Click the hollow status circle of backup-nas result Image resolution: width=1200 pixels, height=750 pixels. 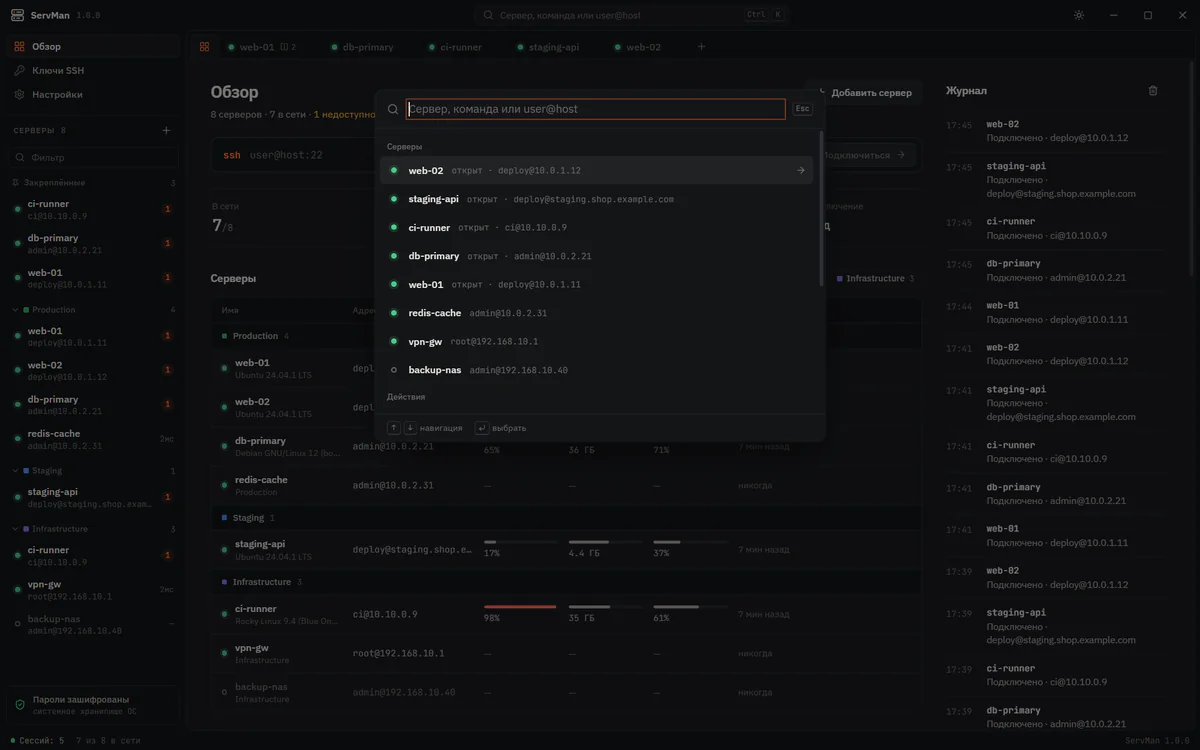pos(394,370)
